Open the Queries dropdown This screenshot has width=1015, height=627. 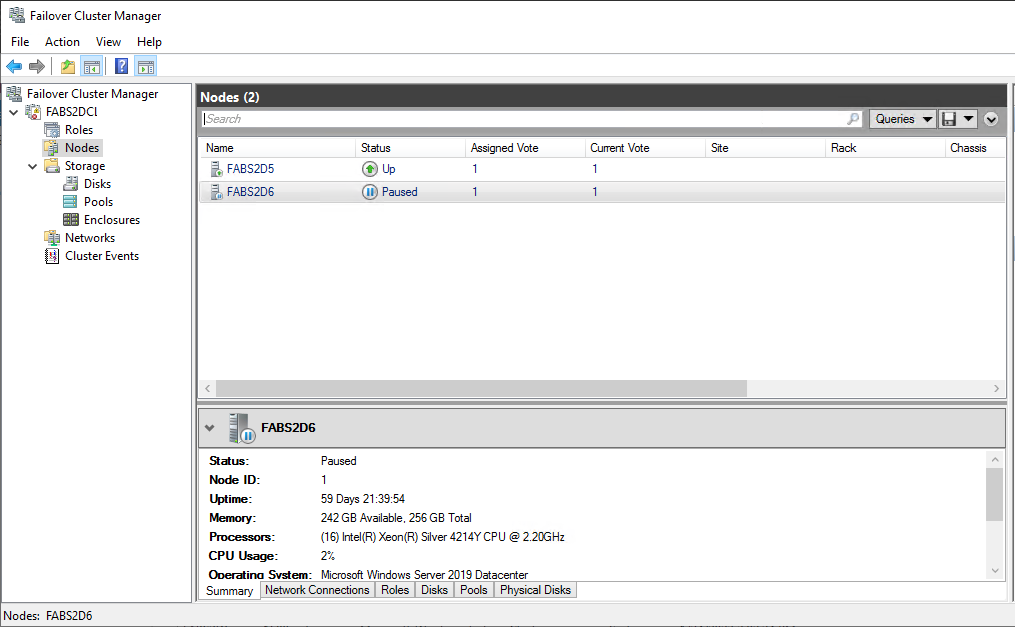tap(902, 119)
